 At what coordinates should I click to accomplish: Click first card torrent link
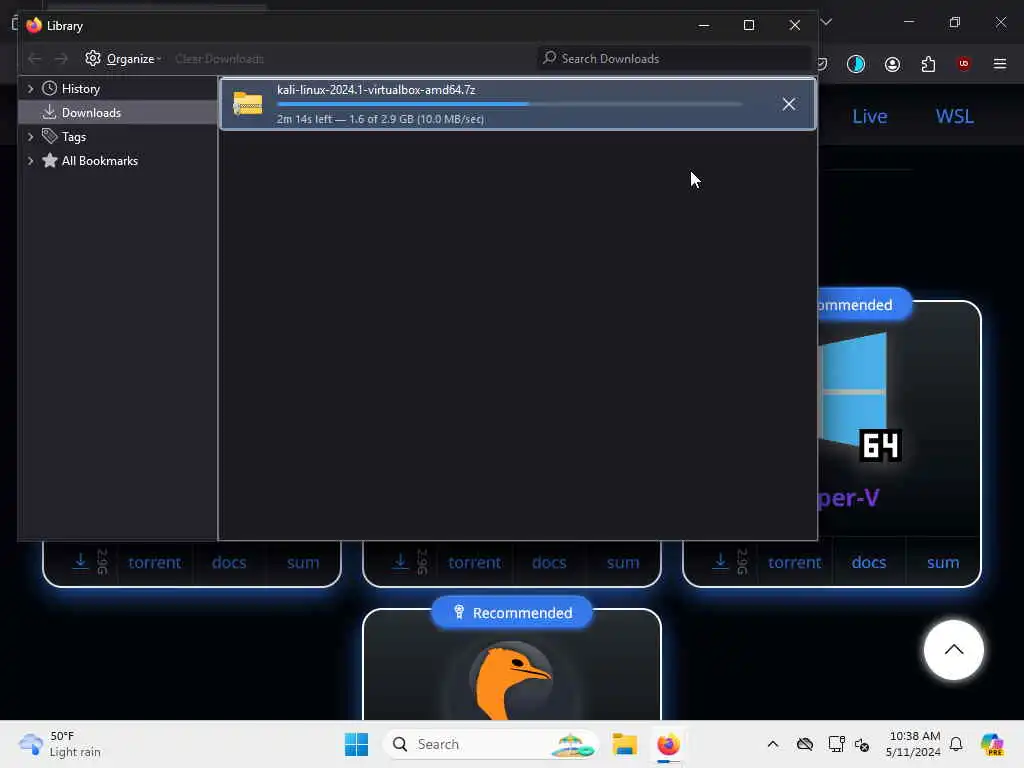click(155, 562)
